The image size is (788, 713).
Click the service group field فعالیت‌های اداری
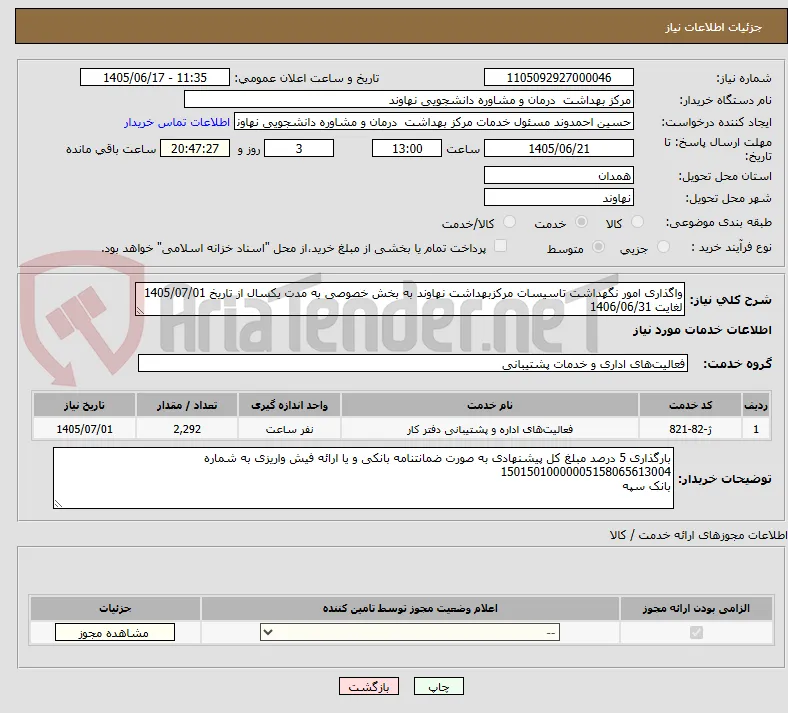pos(413,363)
